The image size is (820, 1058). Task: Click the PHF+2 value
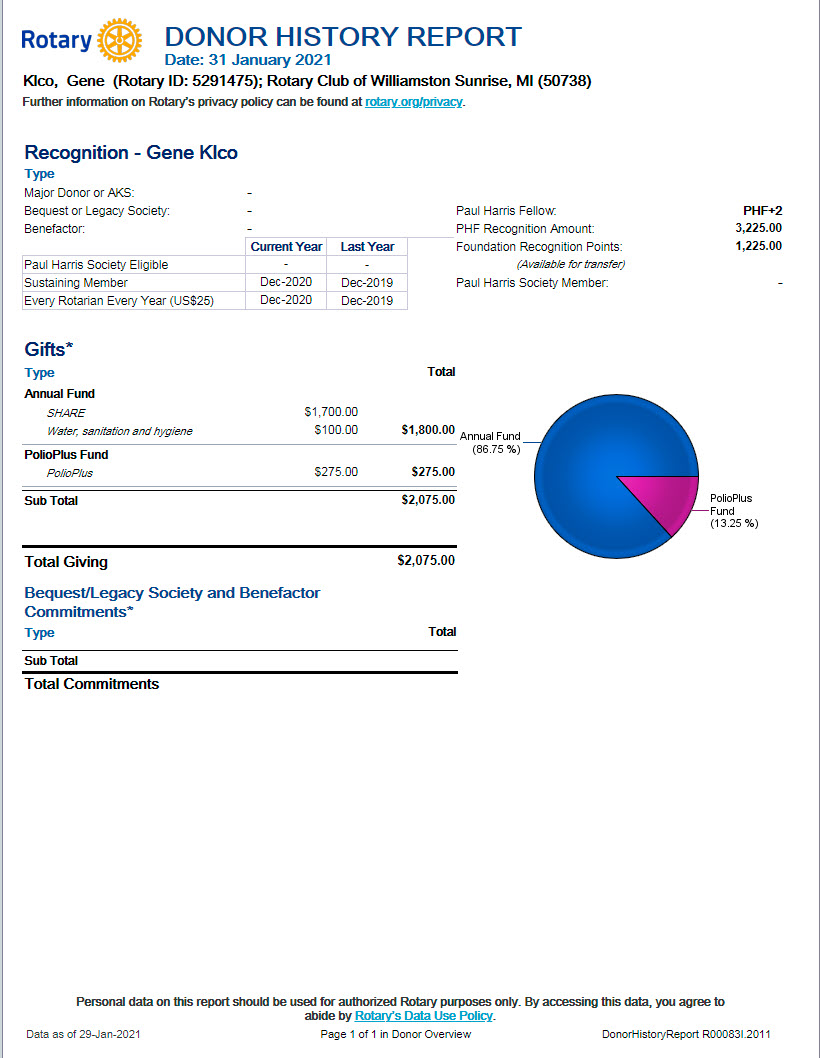coord(763,211)
